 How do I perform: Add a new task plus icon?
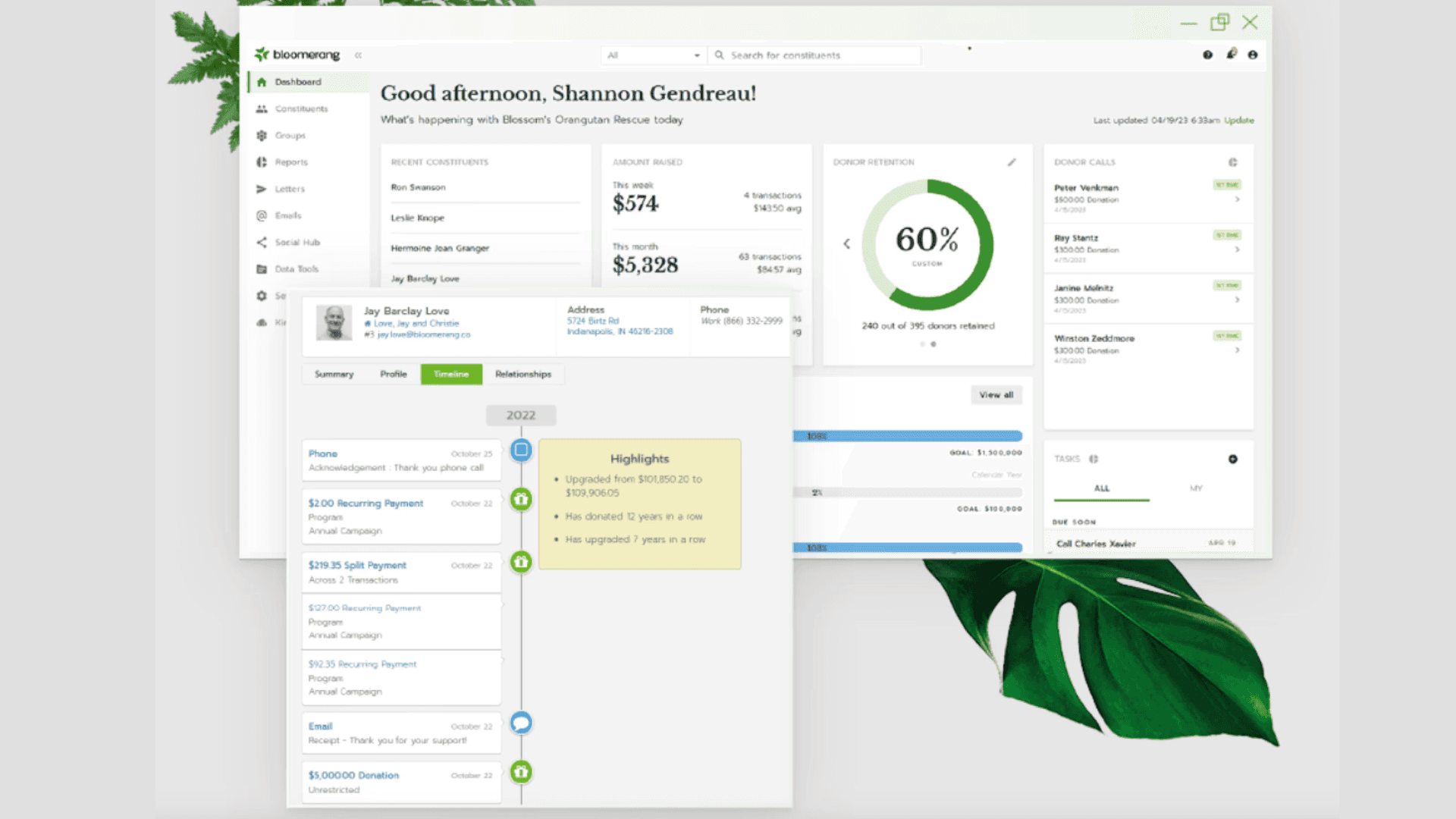coord(1233,459)
